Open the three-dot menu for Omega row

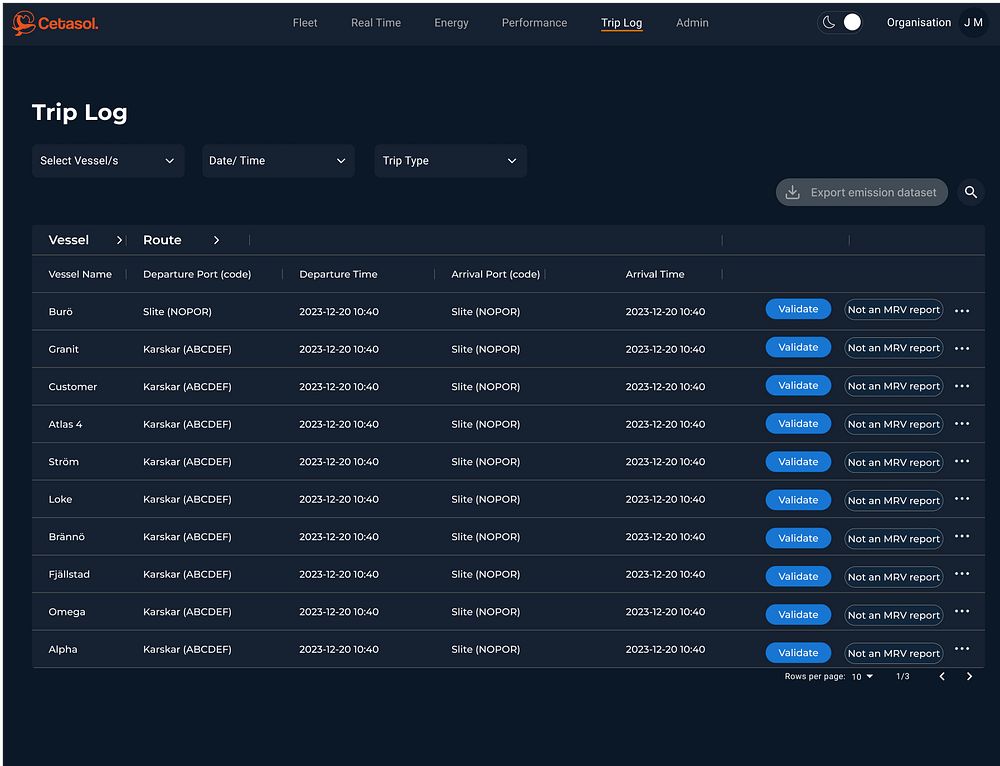click(x=962, y=612)
